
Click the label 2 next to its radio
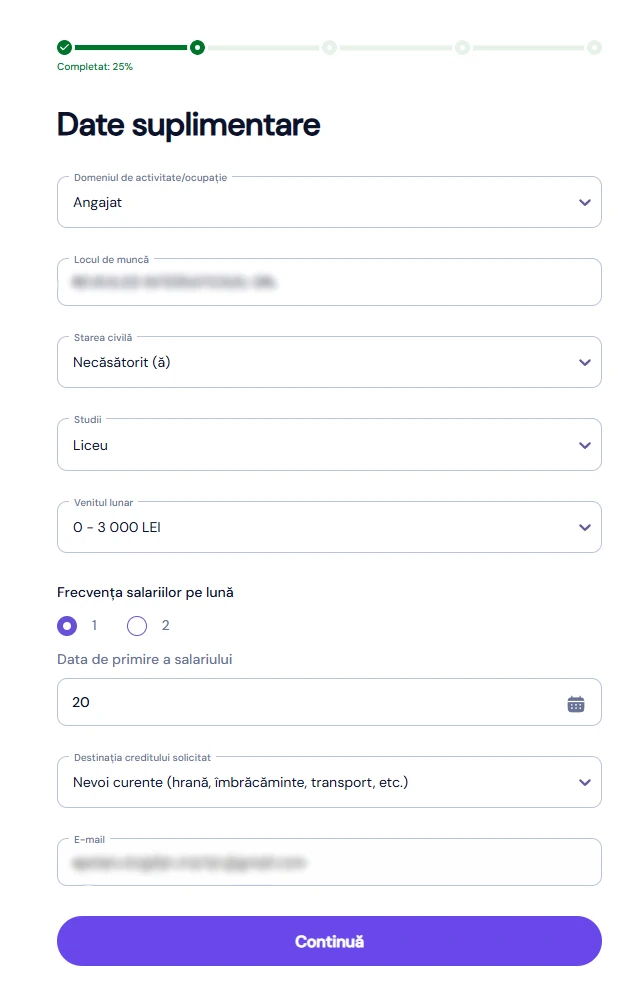pyautogui.click(x=163, y=625)
